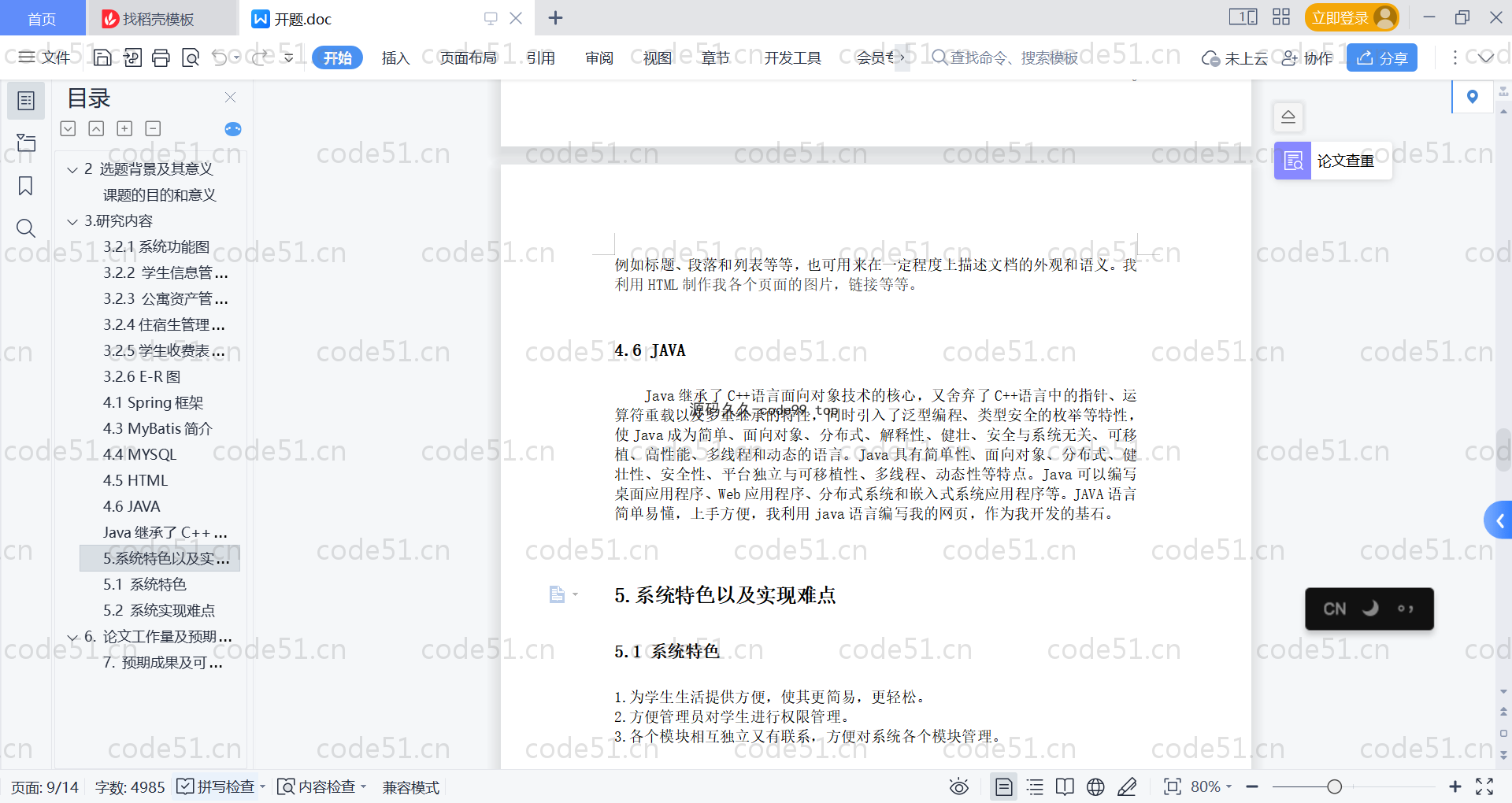Select the 页面布局 ribbon tab
This screenshot has height=803, width=1512.
click(468, 57)
